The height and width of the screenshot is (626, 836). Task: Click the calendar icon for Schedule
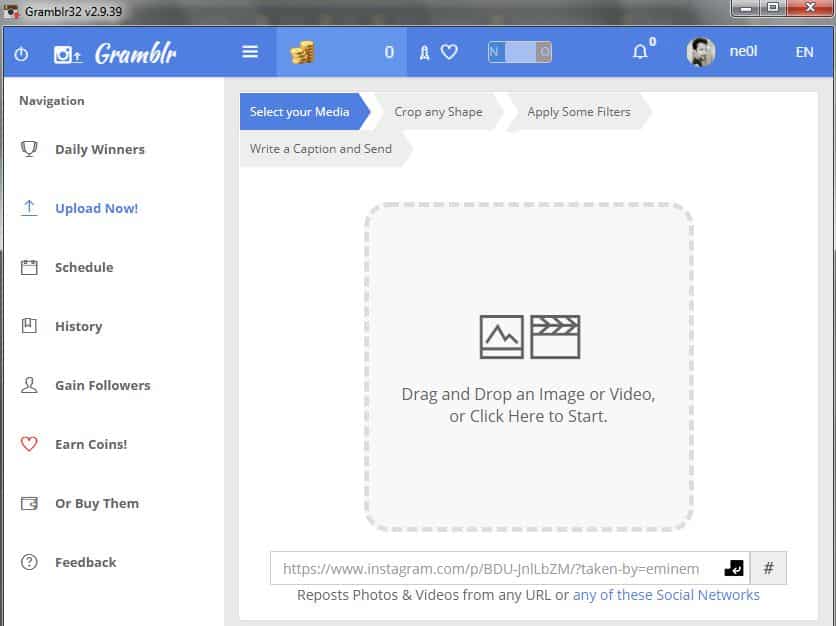coord(29,267)
